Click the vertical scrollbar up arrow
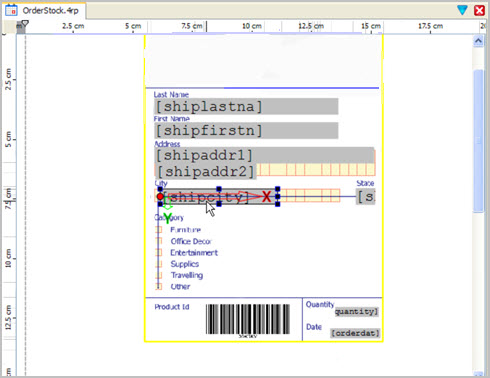Image resolution: width=490 pixels, height=378 pixels. click(478, 41)
